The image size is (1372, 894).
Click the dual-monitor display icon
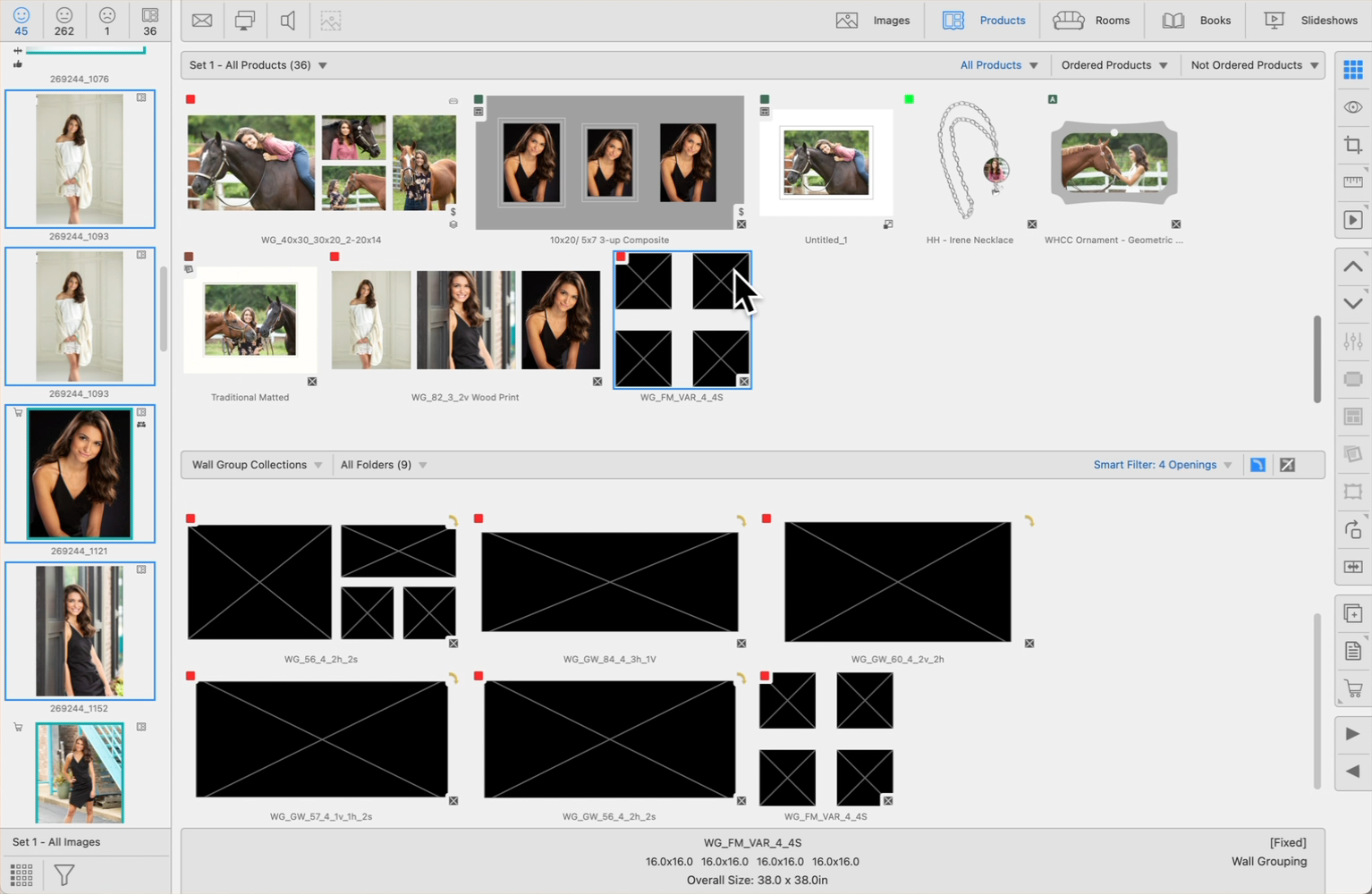coord(245,21)
